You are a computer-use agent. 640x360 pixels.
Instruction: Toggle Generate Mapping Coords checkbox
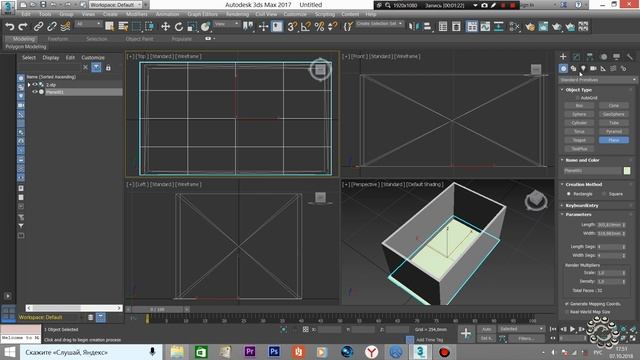pos(567,304)
